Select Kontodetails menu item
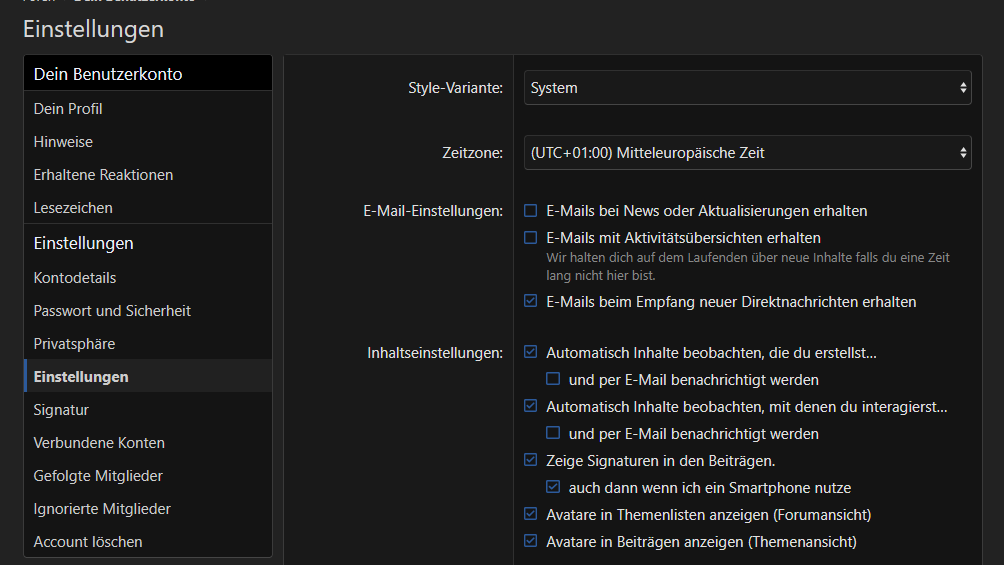This screenshot has width=1004, height=565. [75, 278]
